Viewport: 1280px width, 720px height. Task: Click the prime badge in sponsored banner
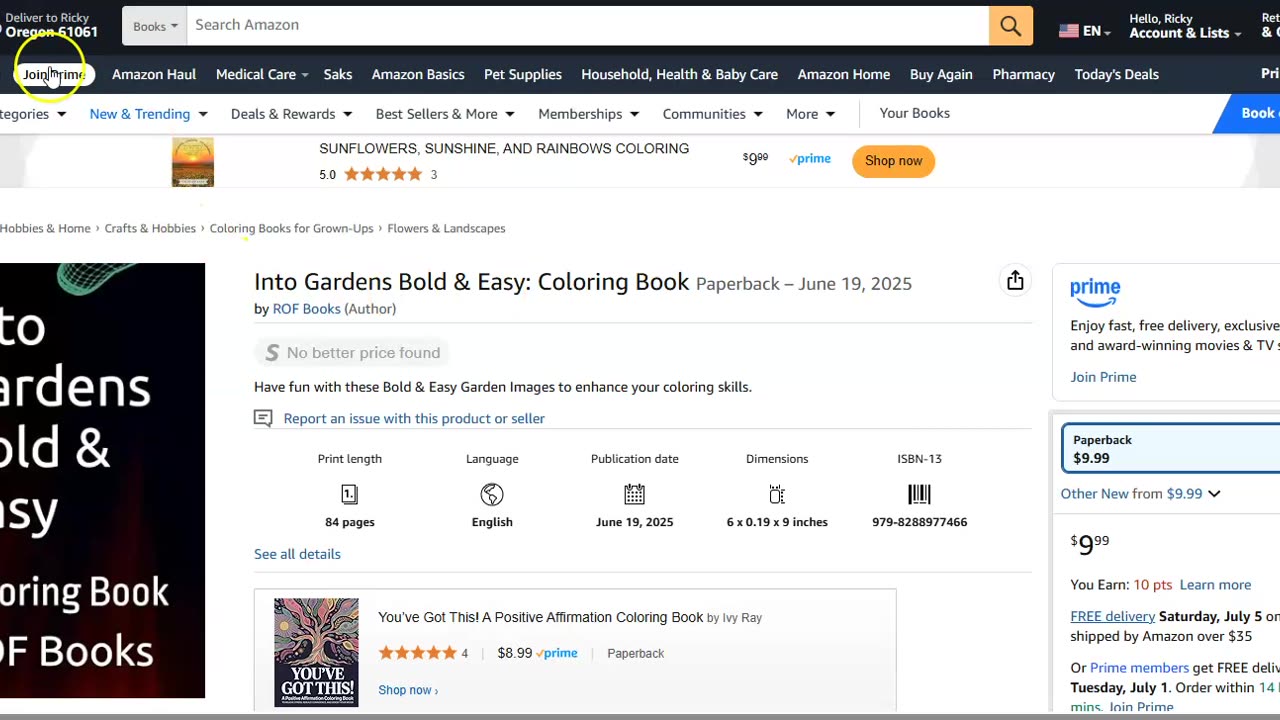coord(810,159)
